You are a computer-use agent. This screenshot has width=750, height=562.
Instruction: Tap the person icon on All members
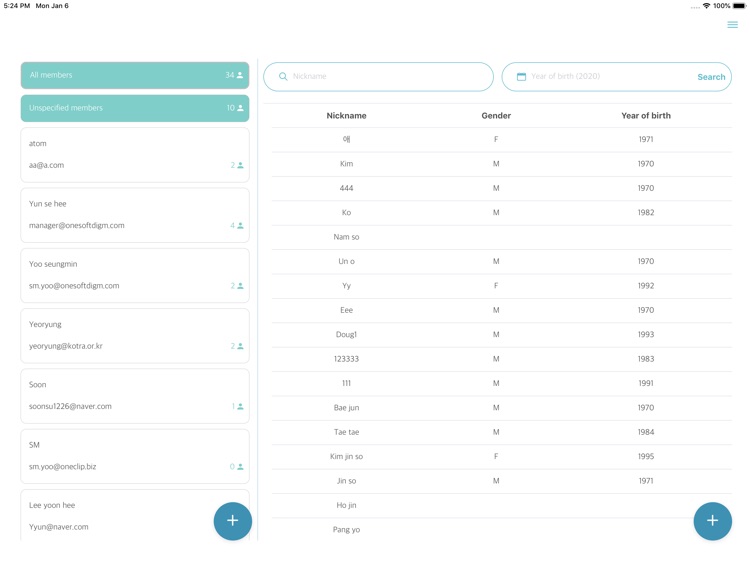coord(240,75)
